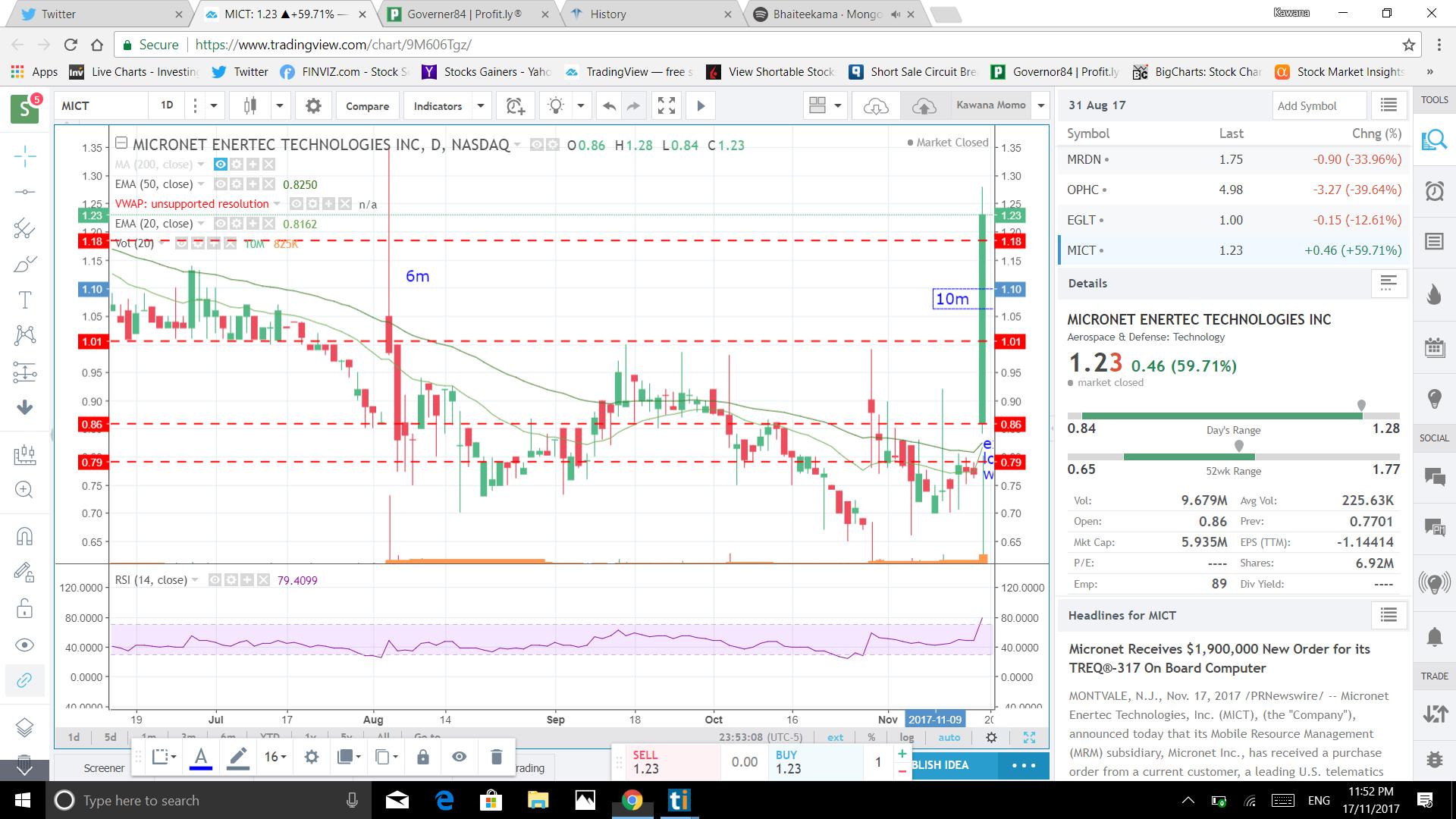Show the hidden MA 200 indicator

pos(221,165)
